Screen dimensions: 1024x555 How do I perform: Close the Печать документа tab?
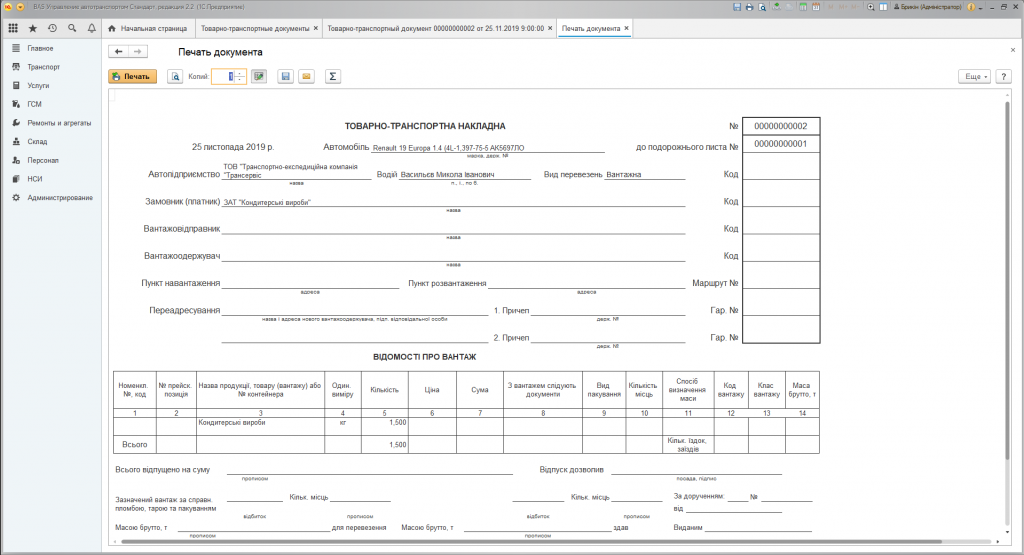coord(626,28)
